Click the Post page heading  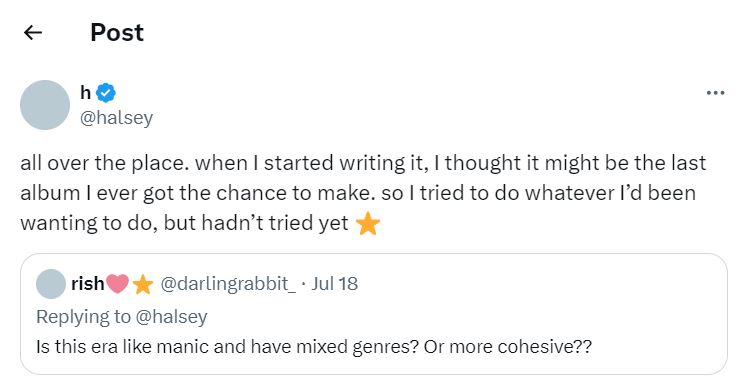pos(117,33)
